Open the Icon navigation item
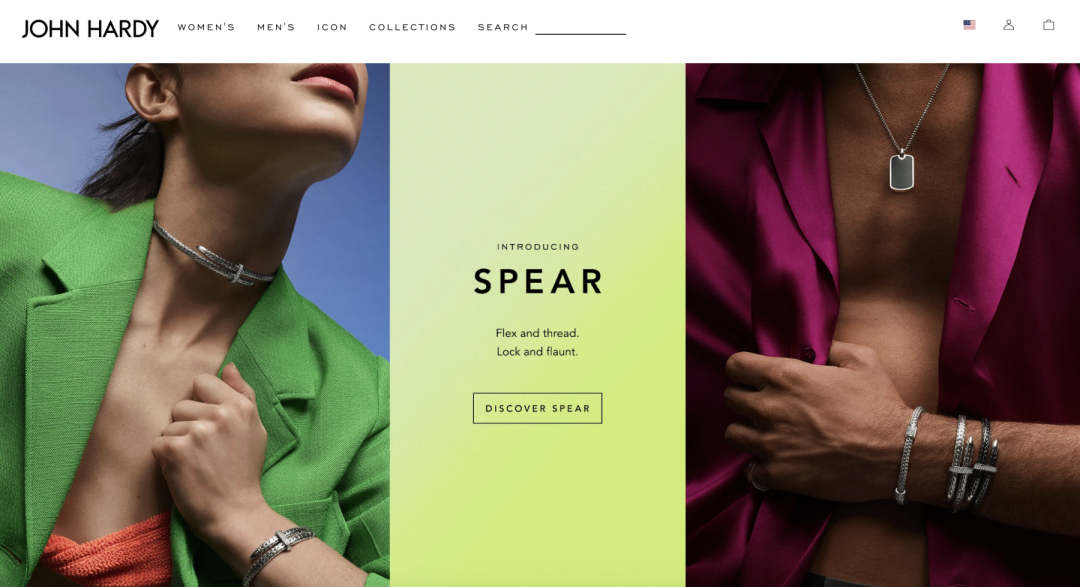This screenshot has height=587, width=1080. [x=332, y=28]
